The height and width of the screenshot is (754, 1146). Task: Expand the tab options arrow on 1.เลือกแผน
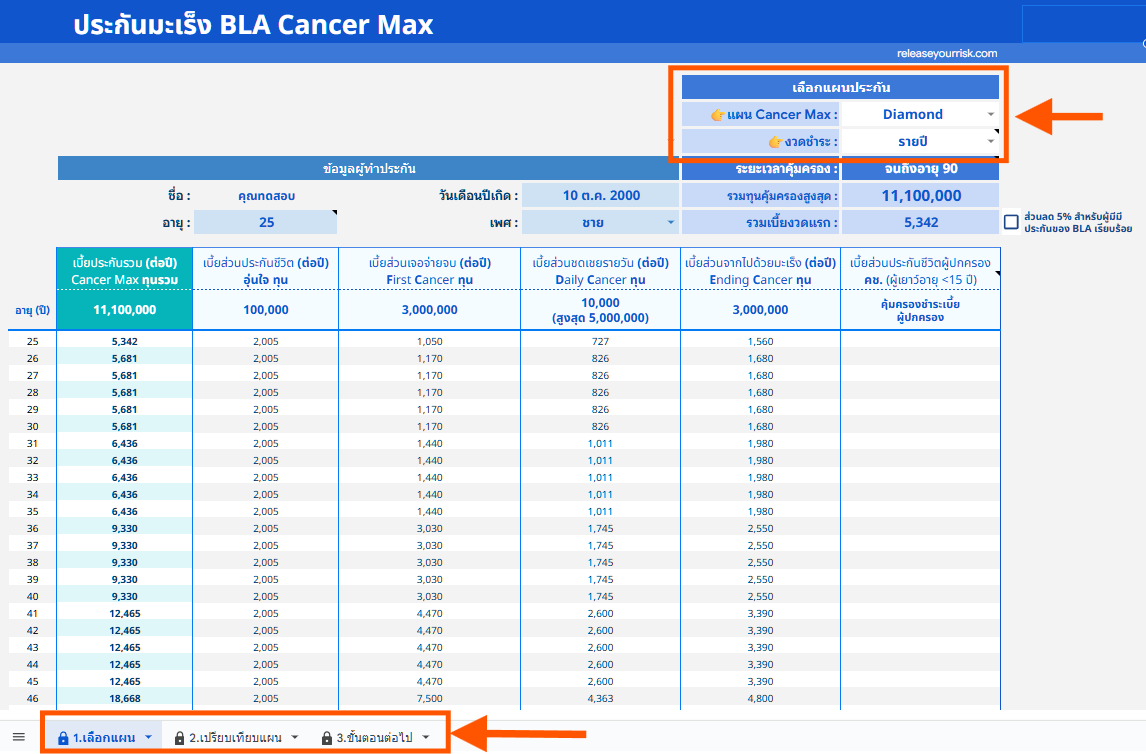tap(147, 738)
